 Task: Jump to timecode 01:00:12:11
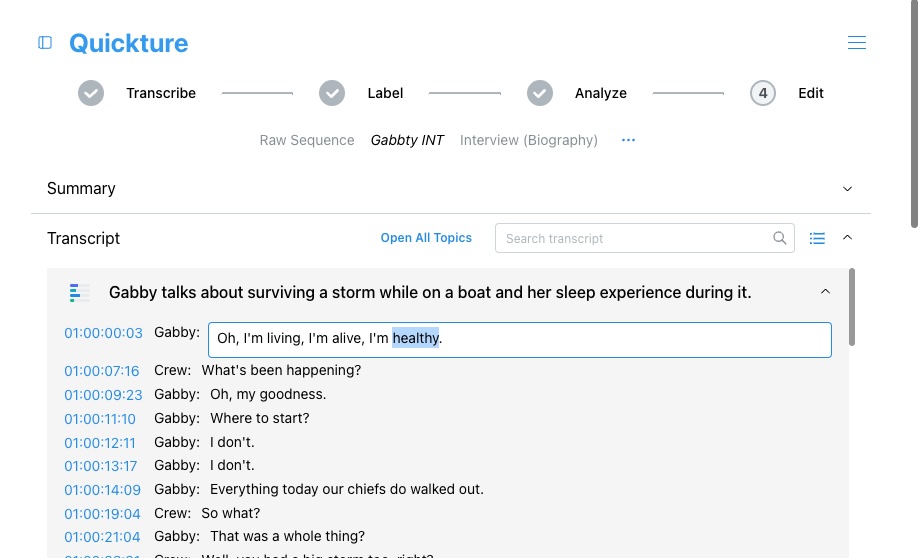pos(100,443)
